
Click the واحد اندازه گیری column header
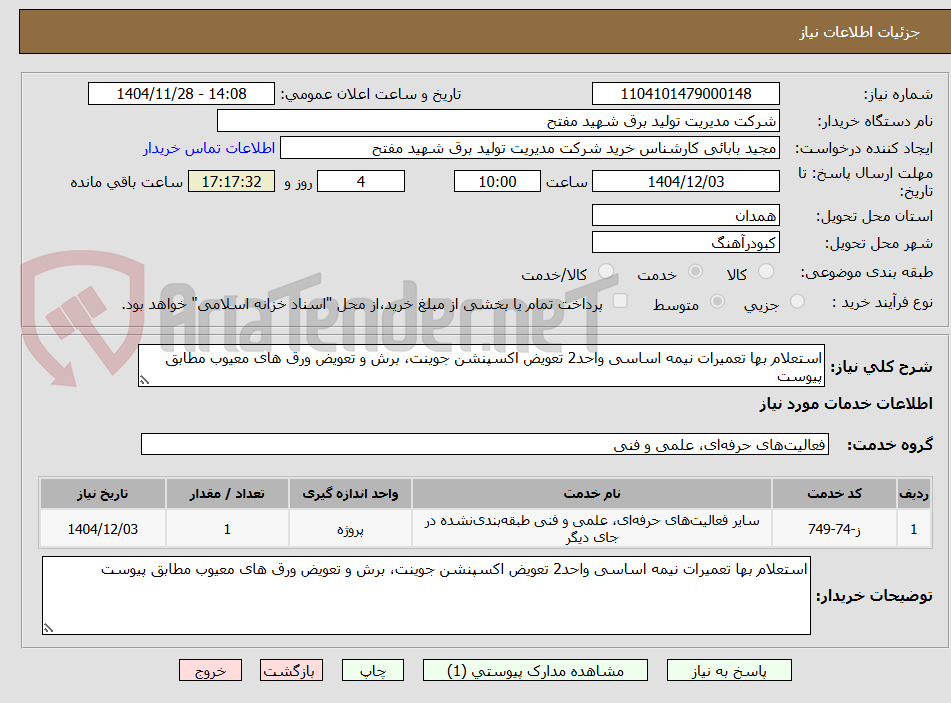(351, 494)
